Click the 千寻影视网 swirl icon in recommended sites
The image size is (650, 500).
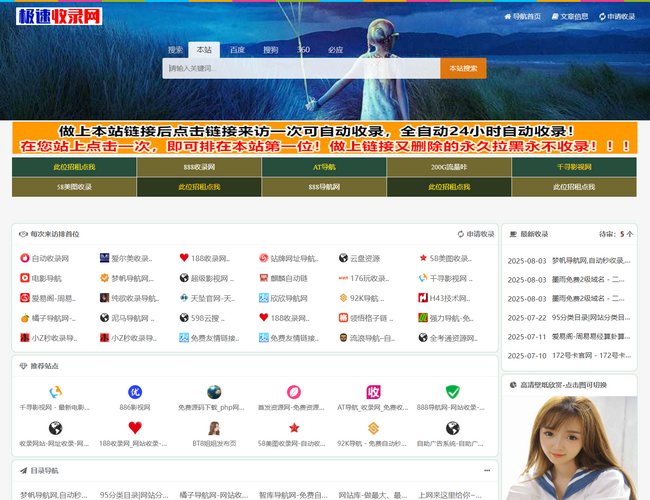[x=56, y=392]
